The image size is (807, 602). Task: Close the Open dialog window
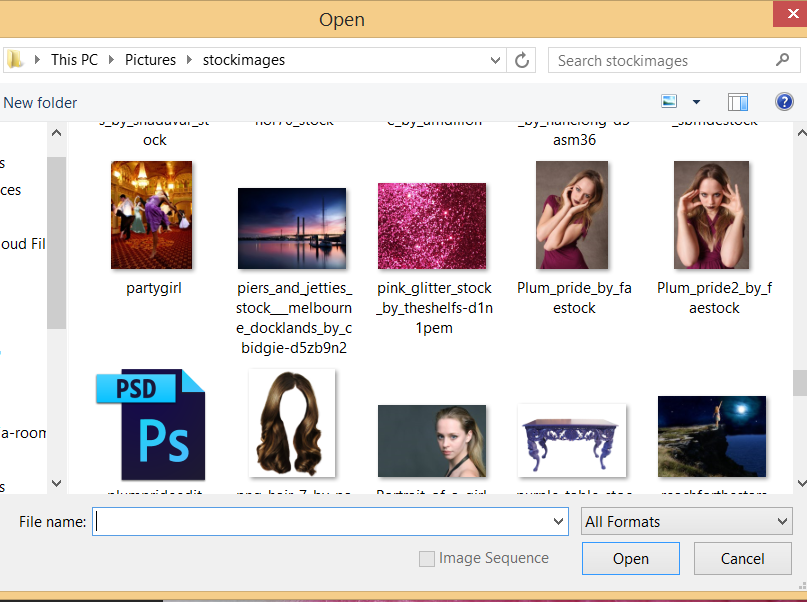click(792, 13)
